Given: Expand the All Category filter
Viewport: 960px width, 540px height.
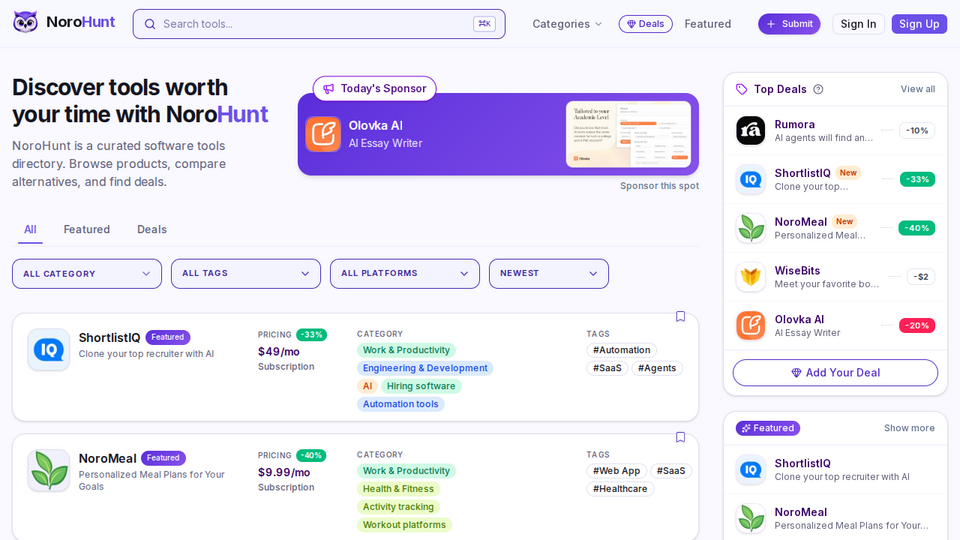Looking at the screenshot, I should click(x=87, y=274).
